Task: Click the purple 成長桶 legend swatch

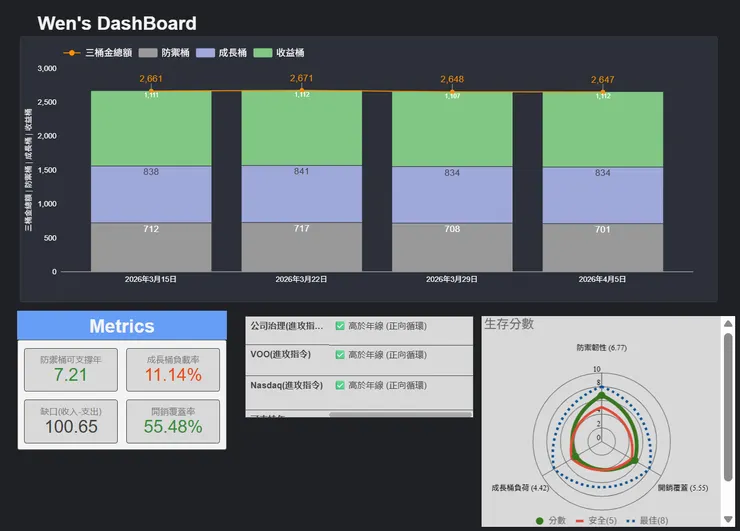Action: (205, 53)
